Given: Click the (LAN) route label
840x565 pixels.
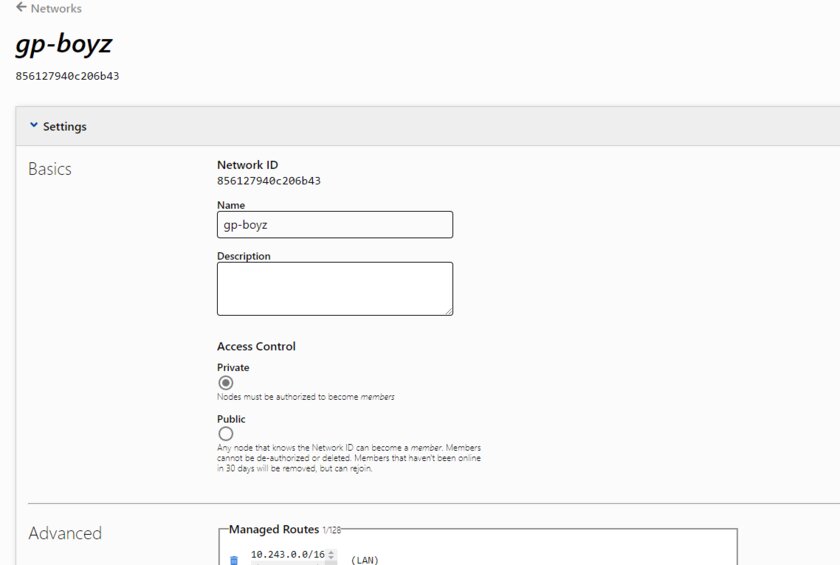Looking at the screenshot, I should tap(364, 560).
